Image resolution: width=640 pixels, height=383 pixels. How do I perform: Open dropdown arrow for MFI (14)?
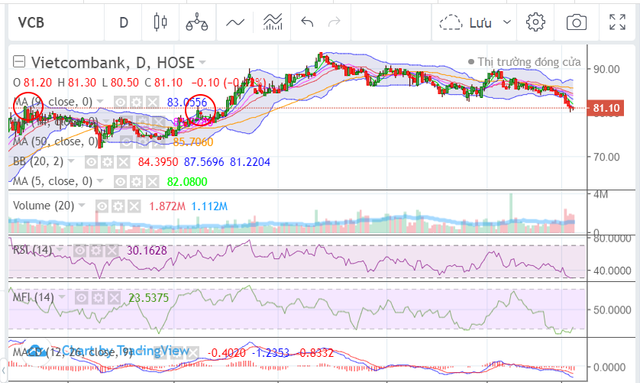coord(62,297)
